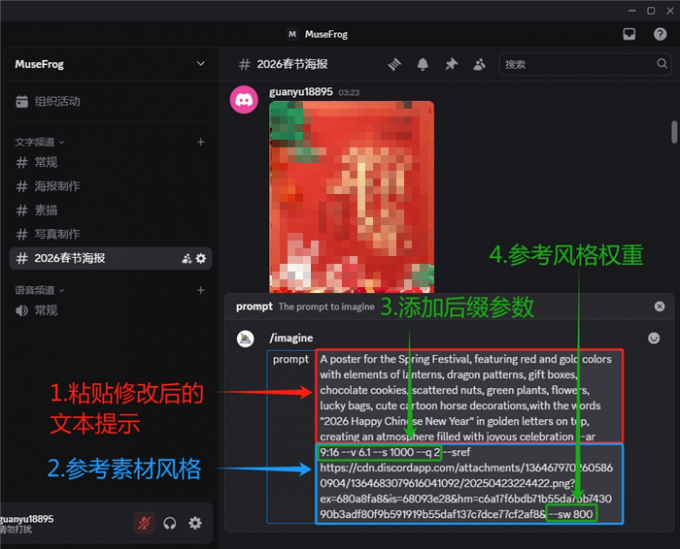
Task: Click the notification bell icon
Action: point(423,64)
